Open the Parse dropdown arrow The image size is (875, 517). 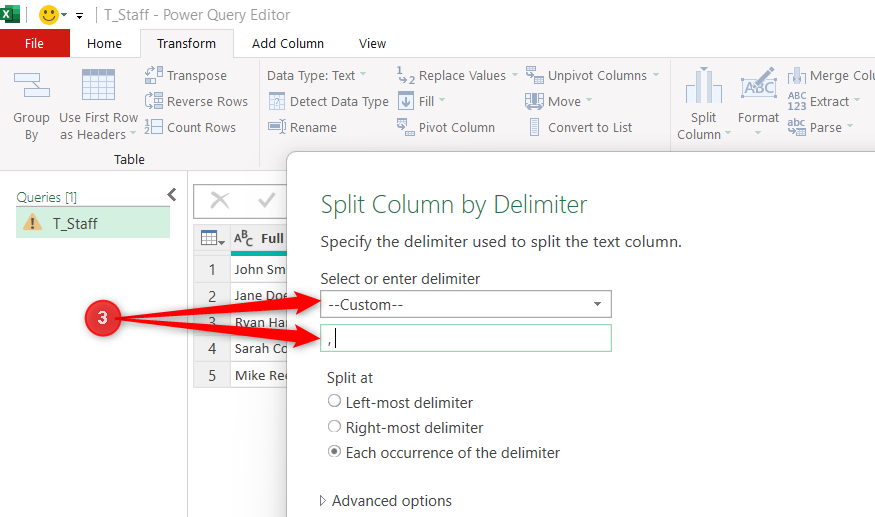[850, 126]
